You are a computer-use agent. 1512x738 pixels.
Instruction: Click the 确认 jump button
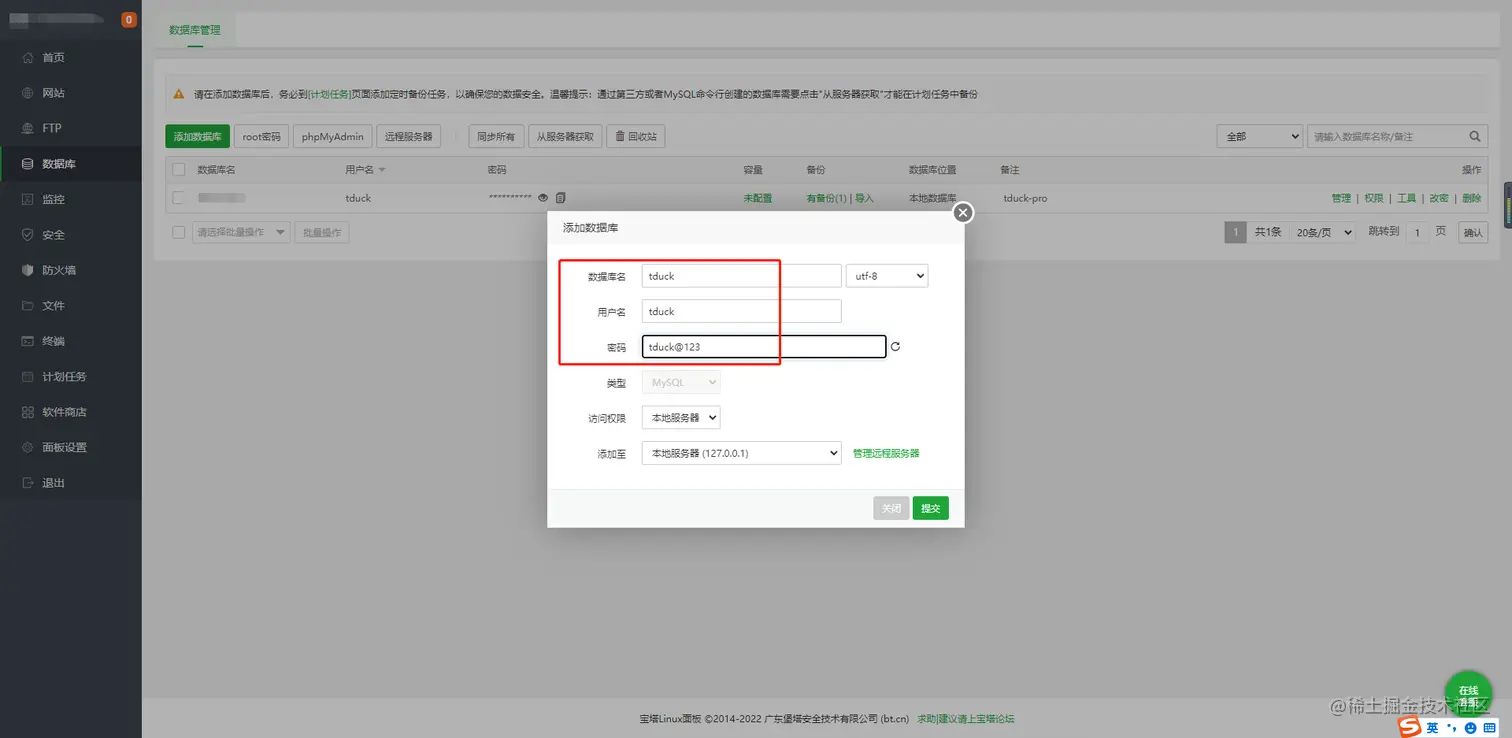point(1473,232)
